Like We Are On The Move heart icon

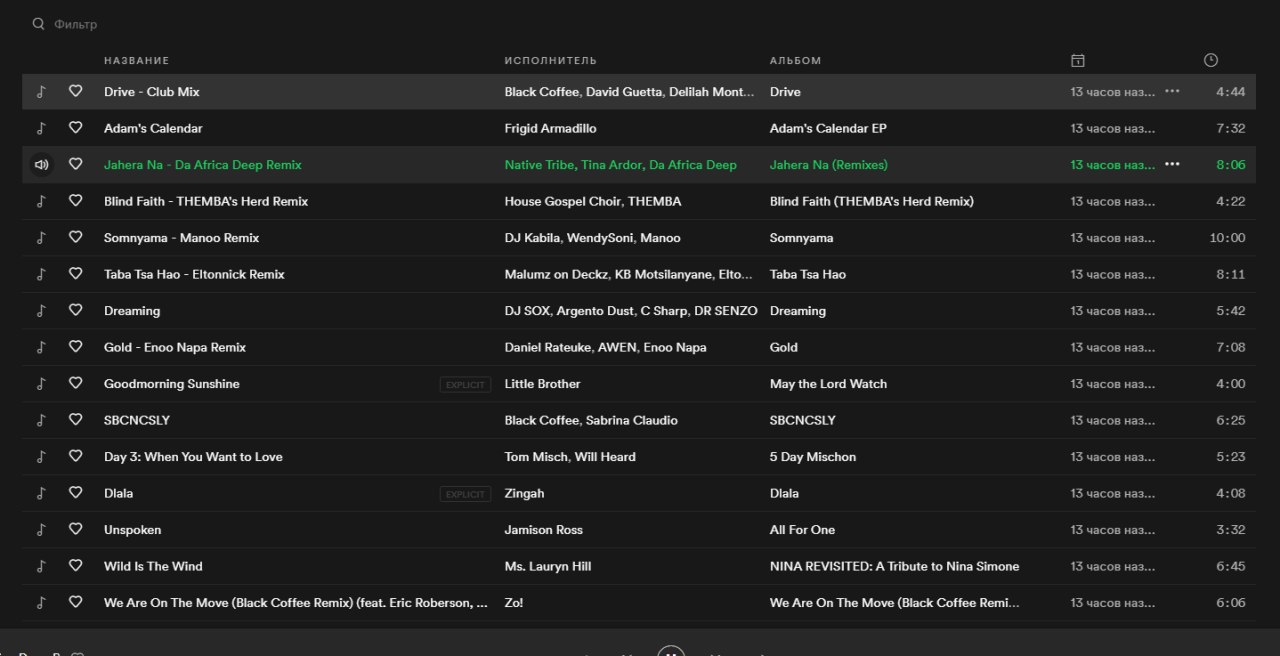(75, 602)
